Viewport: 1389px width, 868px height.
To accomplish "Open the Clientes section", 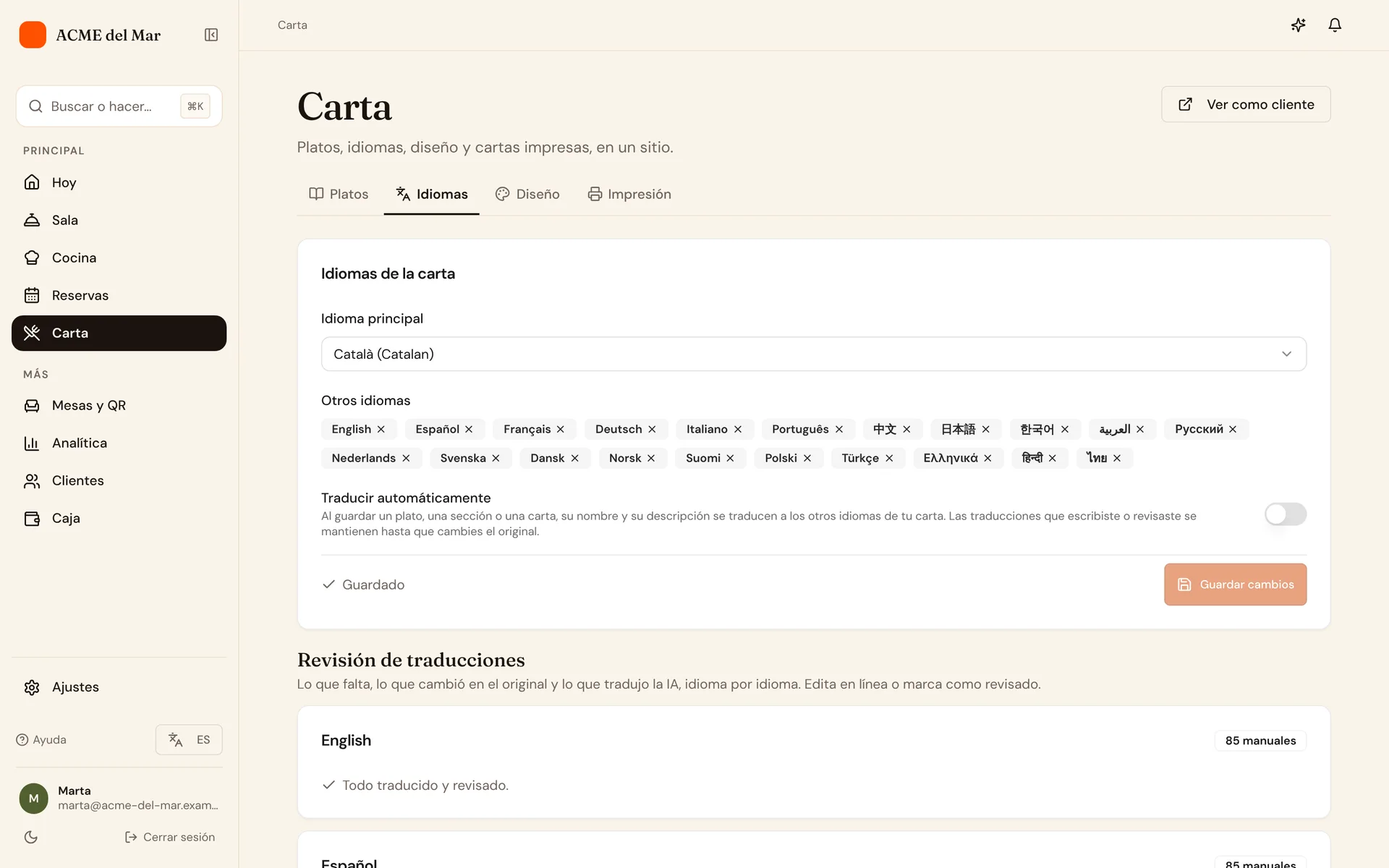I will click(119, 480).
